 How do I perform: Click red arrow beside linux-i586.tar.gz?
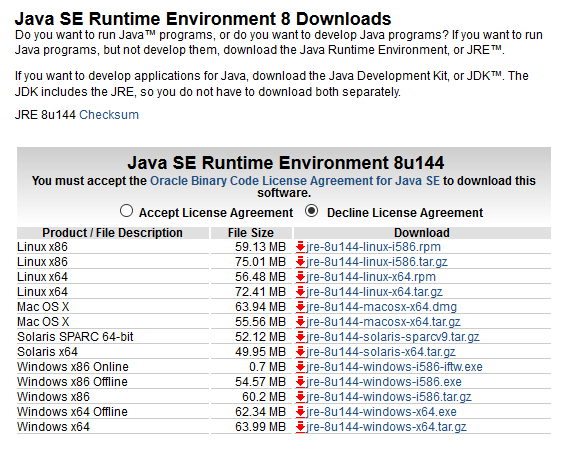[300, 262]
